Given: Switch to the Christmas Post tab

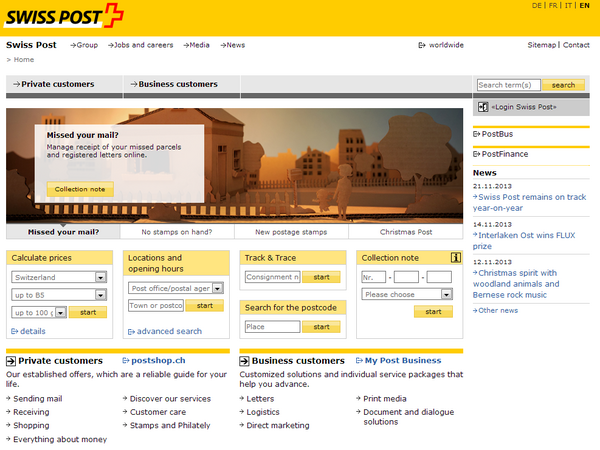Looking at the screenshot, I should [406, 232].
